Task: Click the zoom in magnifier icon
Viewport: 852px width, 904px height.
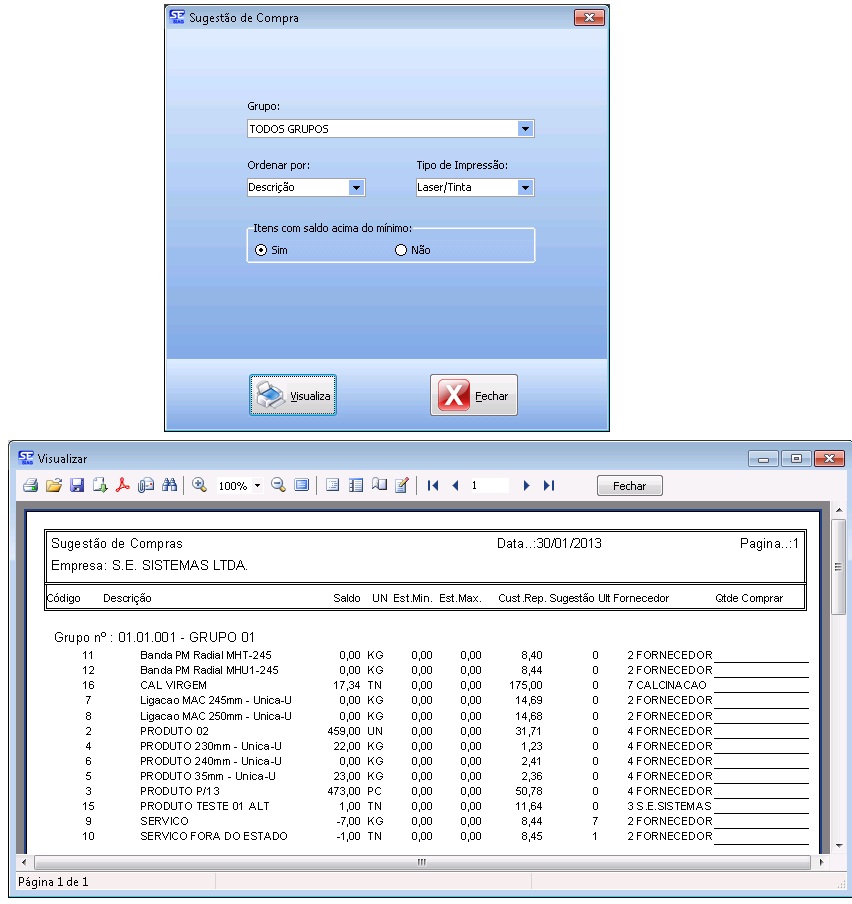Action: (x=200, y=486)
